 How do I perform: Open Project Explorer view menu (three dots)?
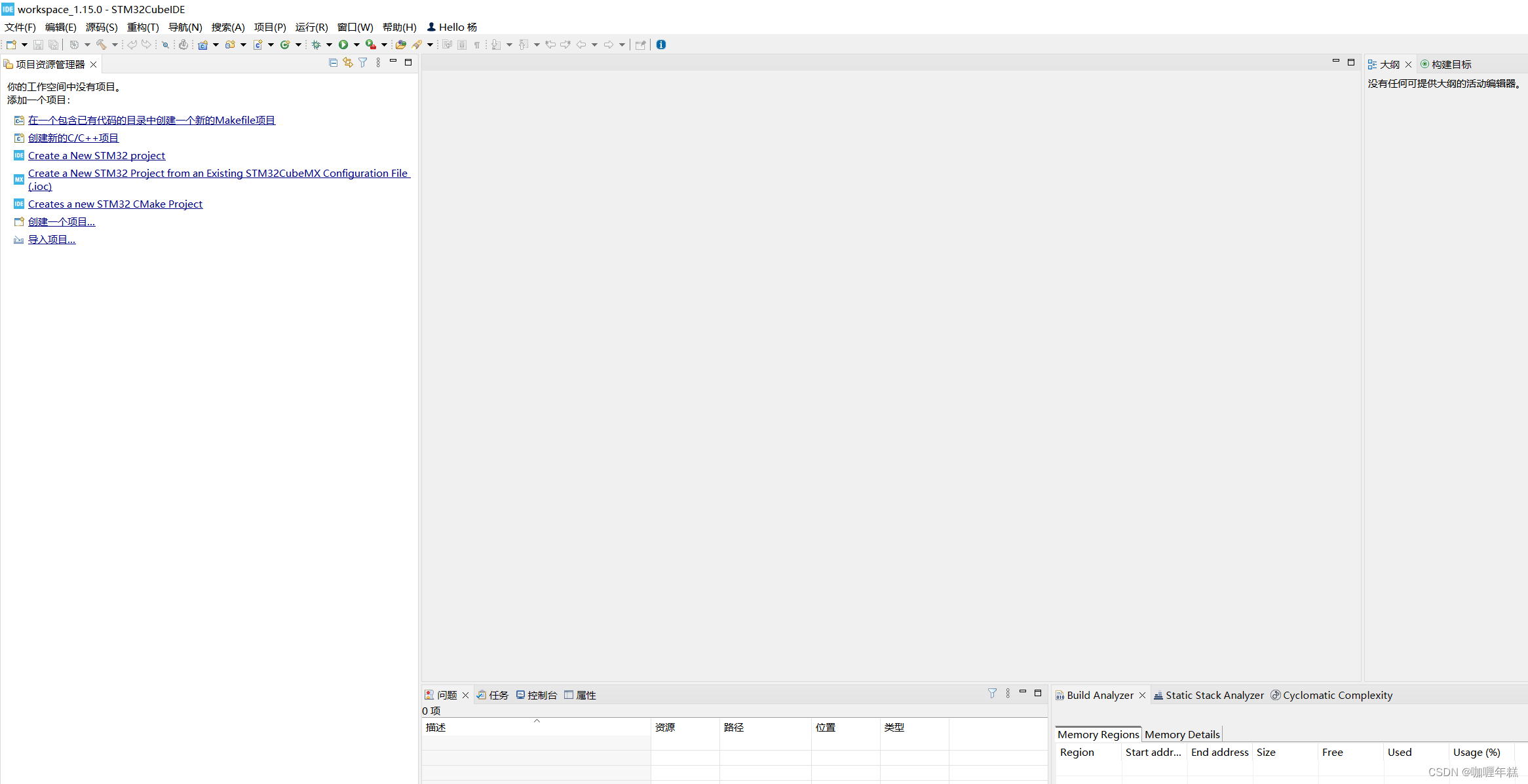[378, 63]
